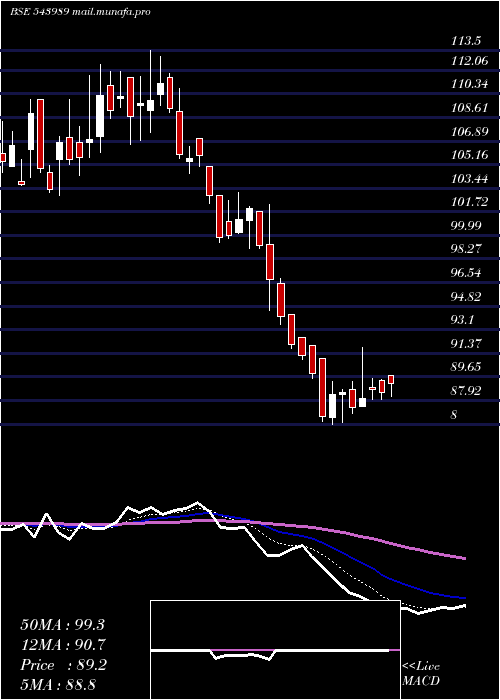The height and width of the screenshot is (700, 500).
Task: Select the 96.54 price axis label
Action: tap(467, 273)
